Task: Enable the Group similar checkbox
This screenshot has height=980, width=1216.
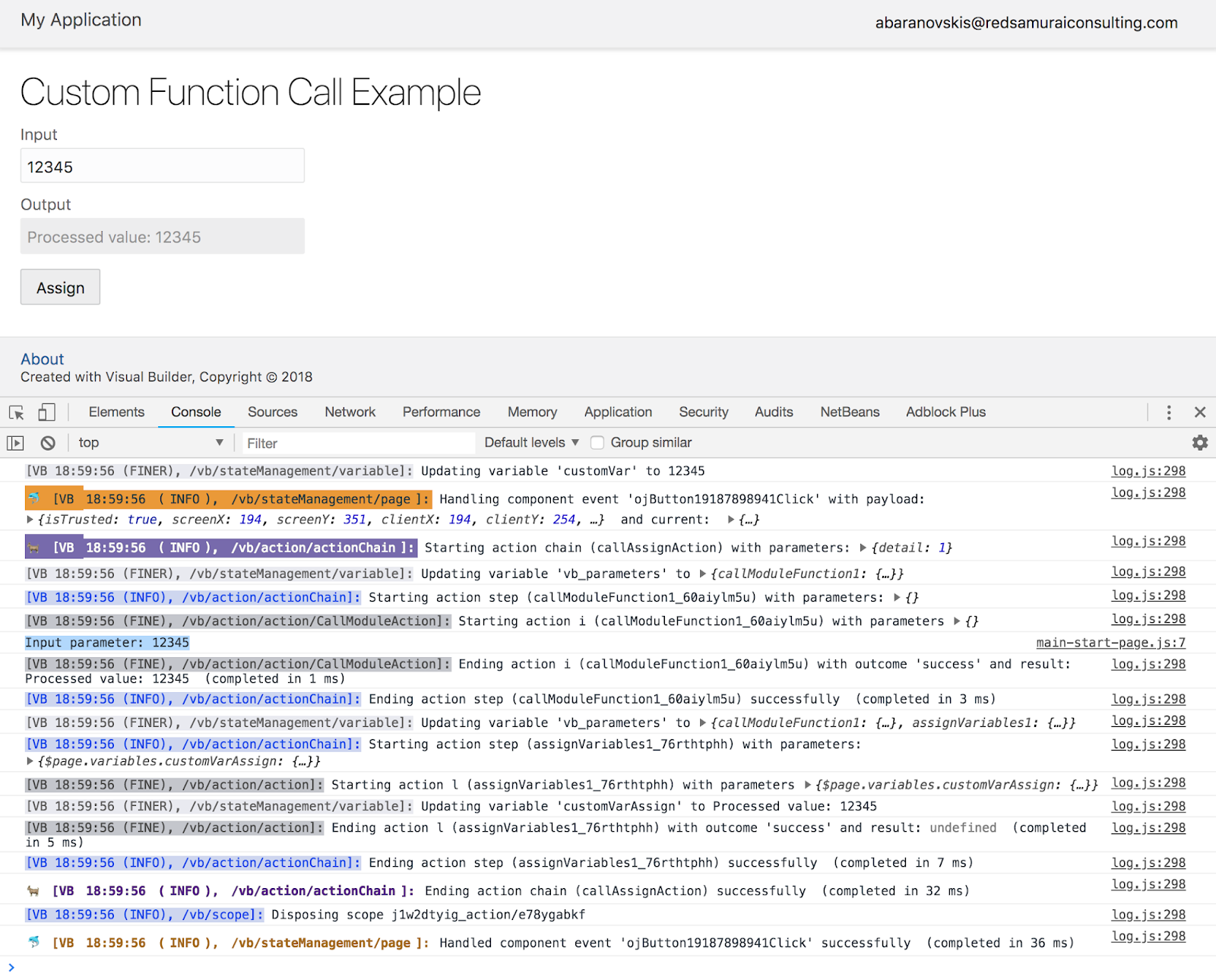Action: pyautogui.click(x=597, y=442)
